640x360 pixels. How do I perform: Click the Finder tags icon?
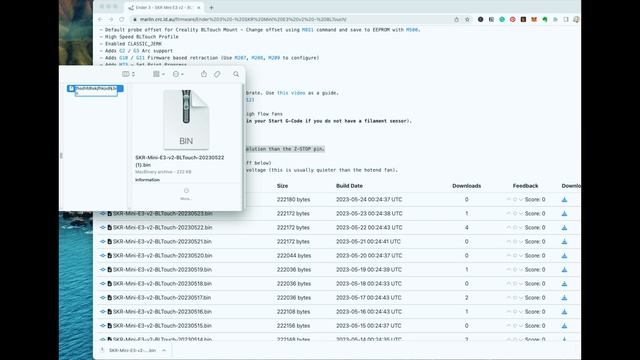click(x=217, y=74)
